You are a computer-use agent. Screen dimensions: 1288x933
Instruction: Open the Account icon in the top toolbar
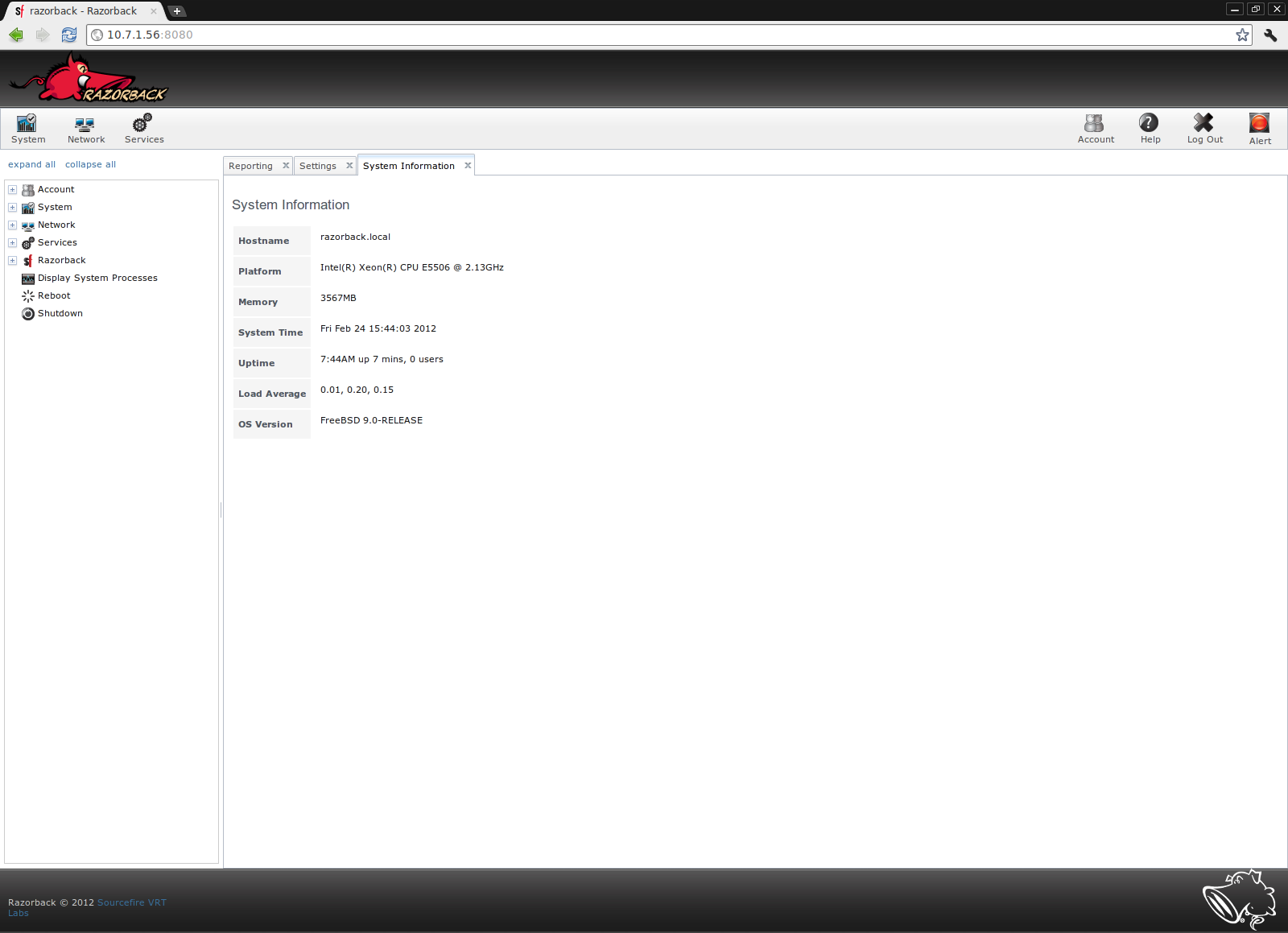[1095, 129]
